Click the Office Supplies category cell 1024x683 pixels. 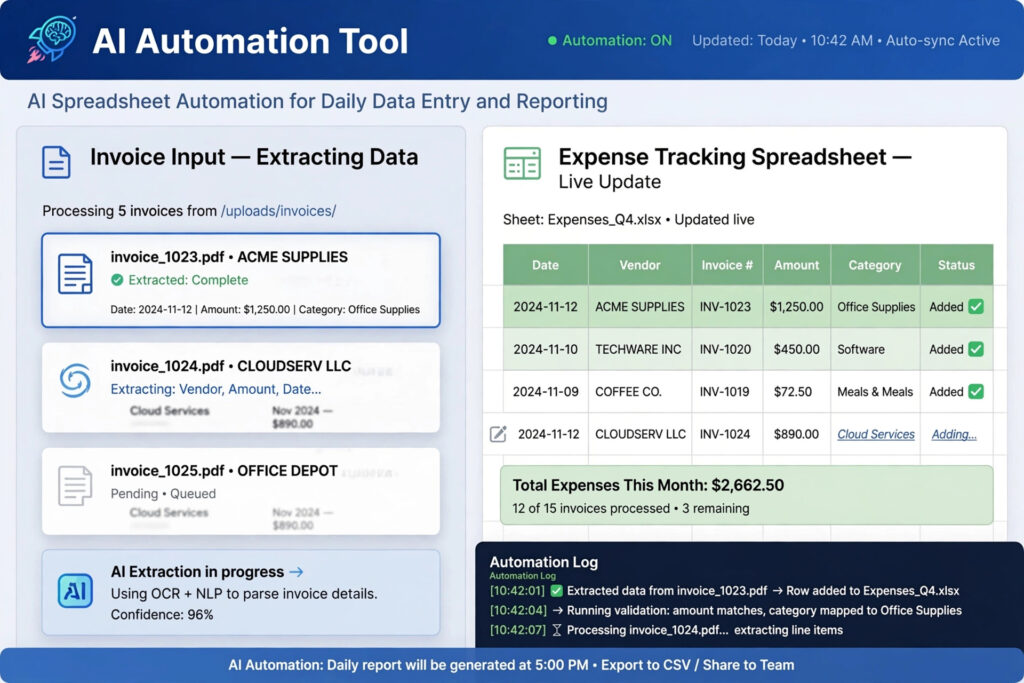point(876,307)
